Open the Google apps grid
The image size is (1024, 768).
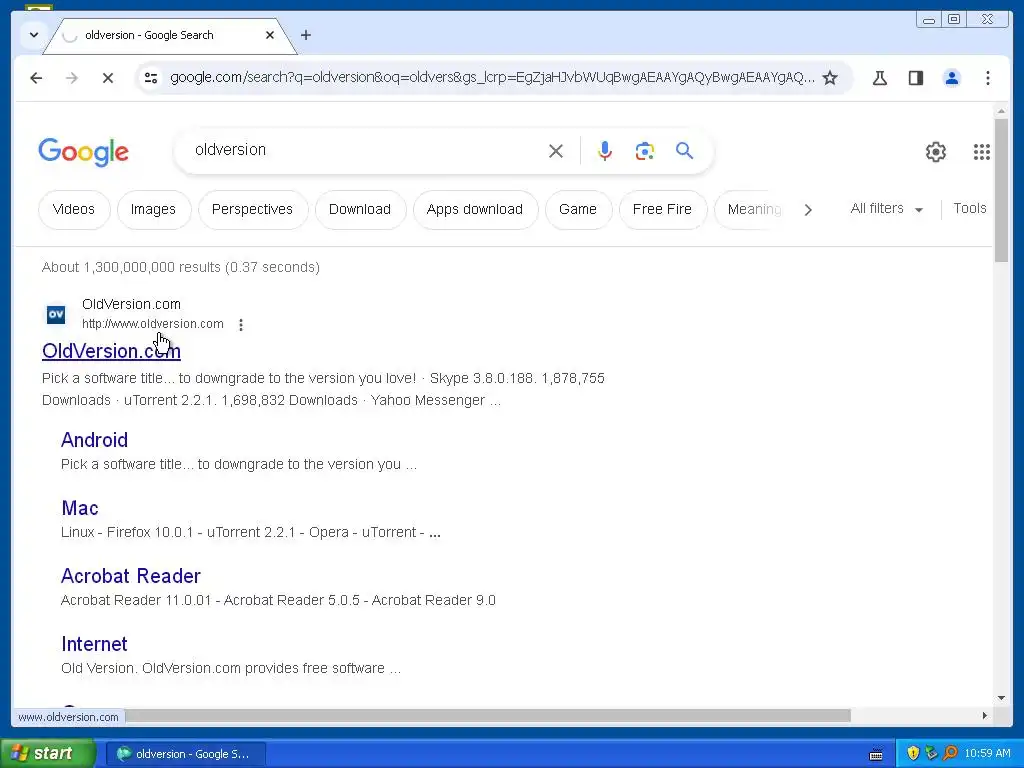tap(982, 152)
